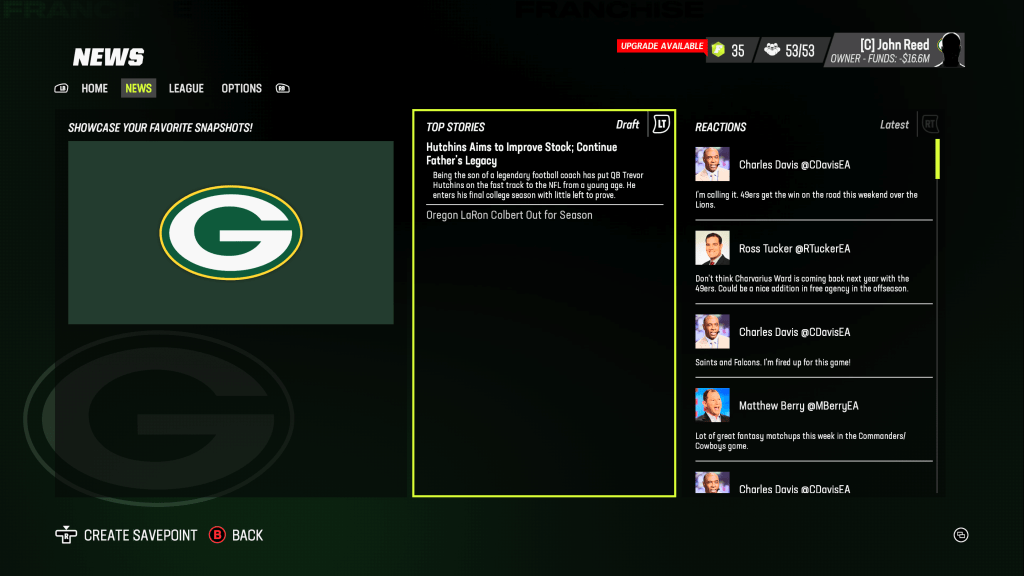1024x576 pixels.
Task: Open the League tab
Action: click(186, 88)
